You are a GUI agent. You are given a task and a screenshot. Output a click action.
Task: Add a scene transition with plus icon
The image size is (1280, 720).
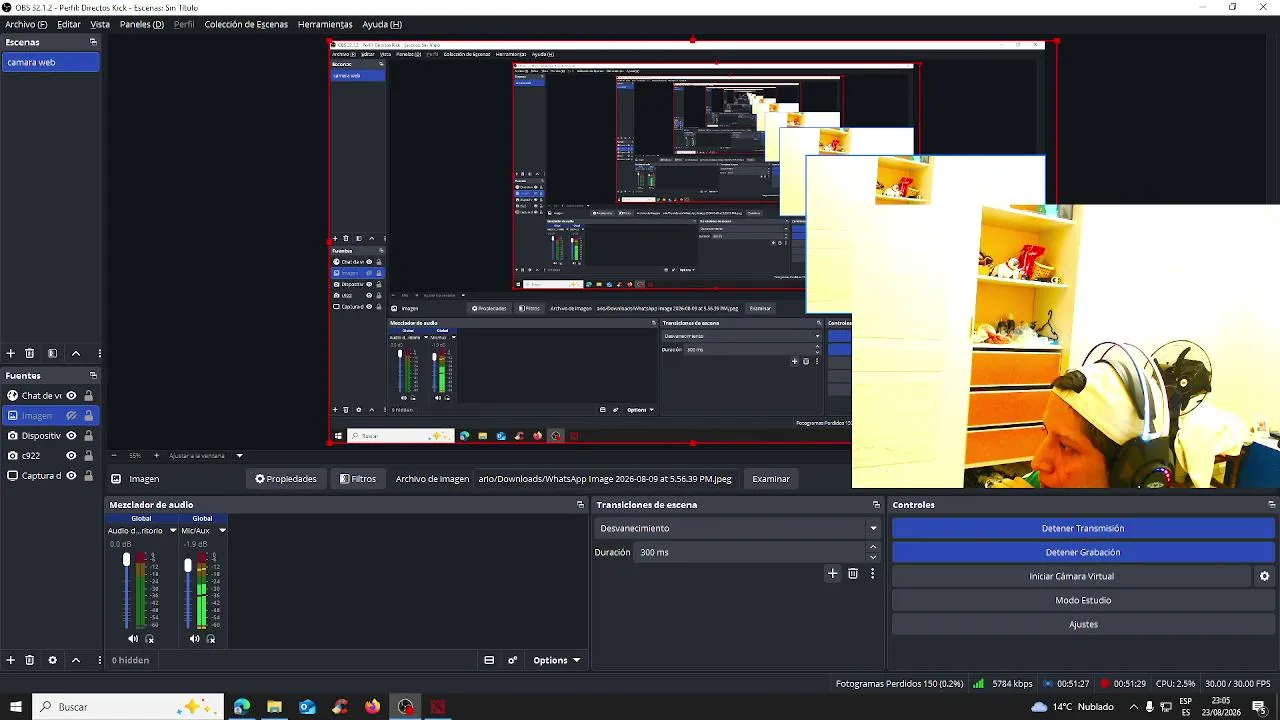click(832, 573)
